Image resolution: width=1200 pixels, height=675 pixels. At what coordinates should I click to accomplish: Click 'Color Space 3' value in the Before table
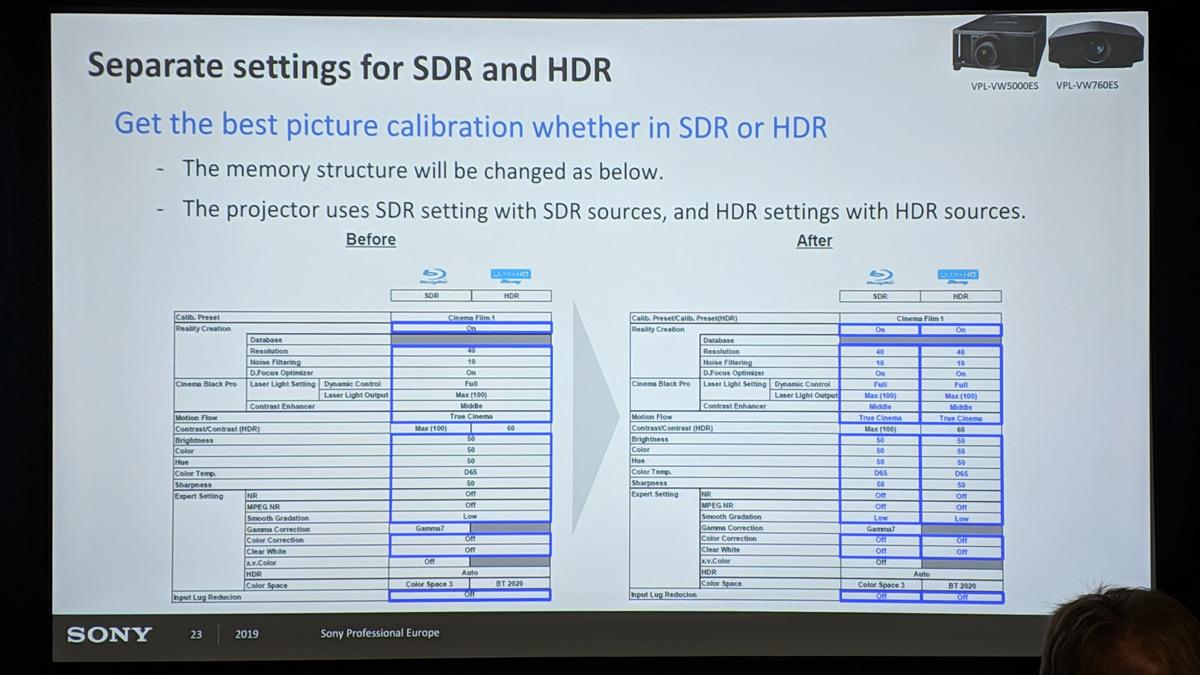pyautogui.click(x=431, y=584)
